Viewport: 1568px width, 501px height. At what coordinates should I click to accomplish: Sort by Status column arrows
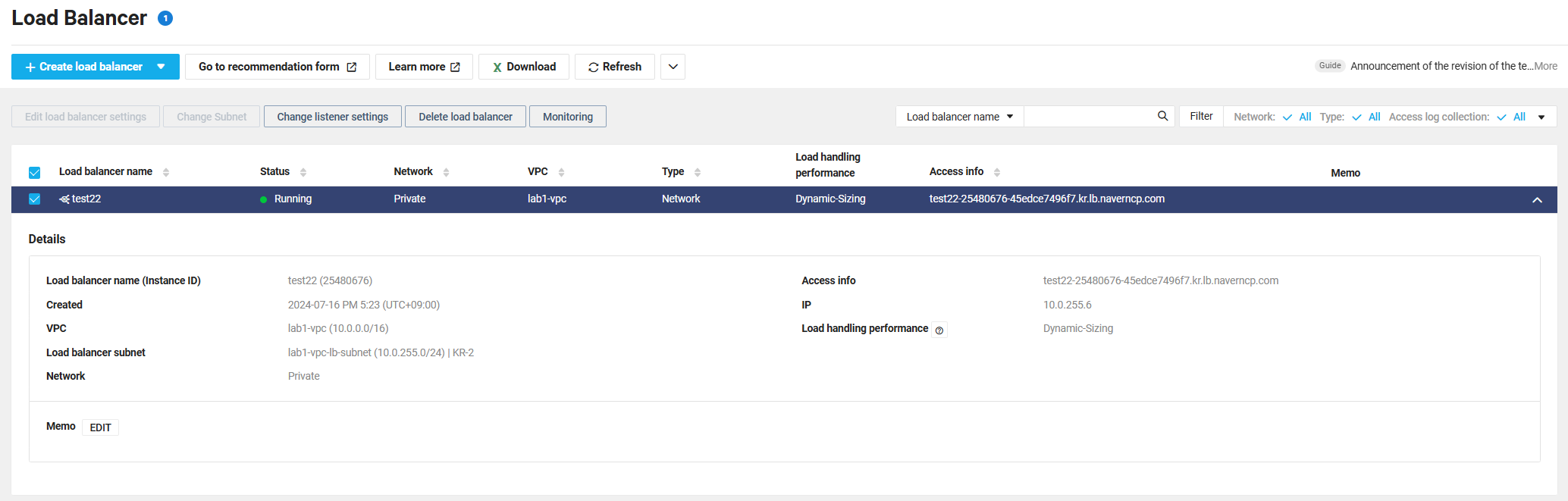click(303, 172)
